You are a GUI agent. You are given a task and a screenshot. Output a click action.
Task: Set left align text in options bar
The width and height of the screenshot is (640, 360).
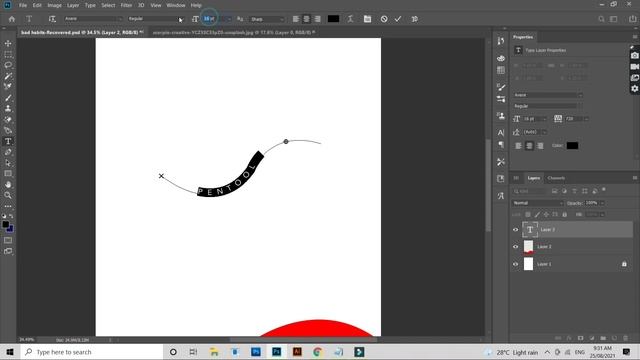pos(296,19)
